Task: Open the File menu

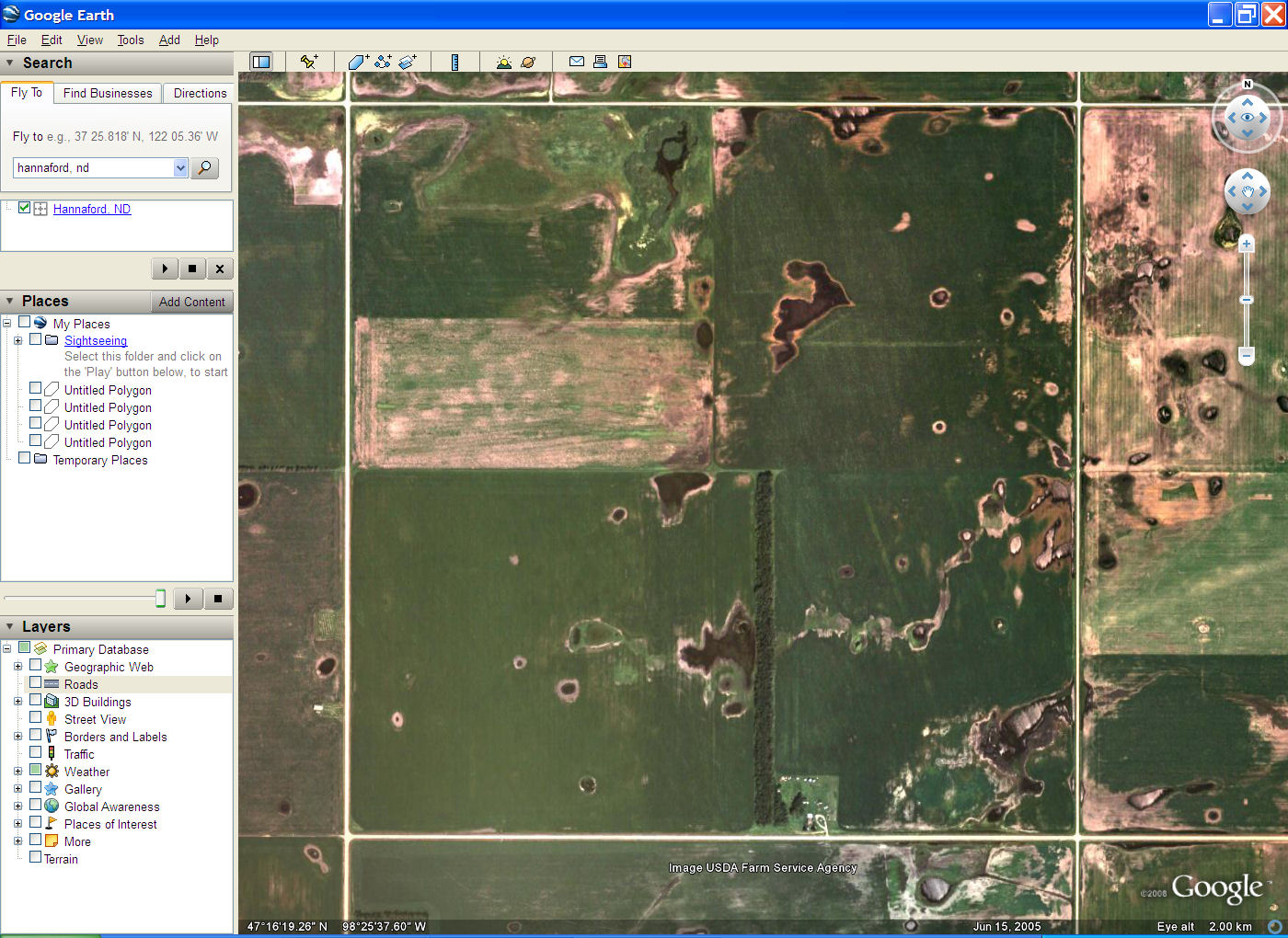Action: [17, 40]
